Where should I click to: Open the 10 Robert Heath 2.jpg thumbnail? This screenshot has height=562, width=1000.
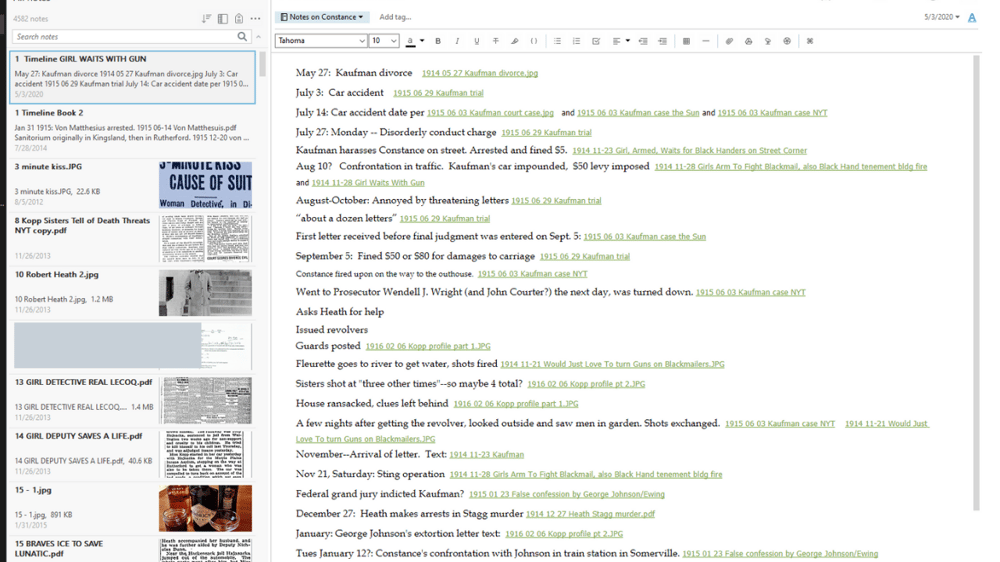point(205,293)
